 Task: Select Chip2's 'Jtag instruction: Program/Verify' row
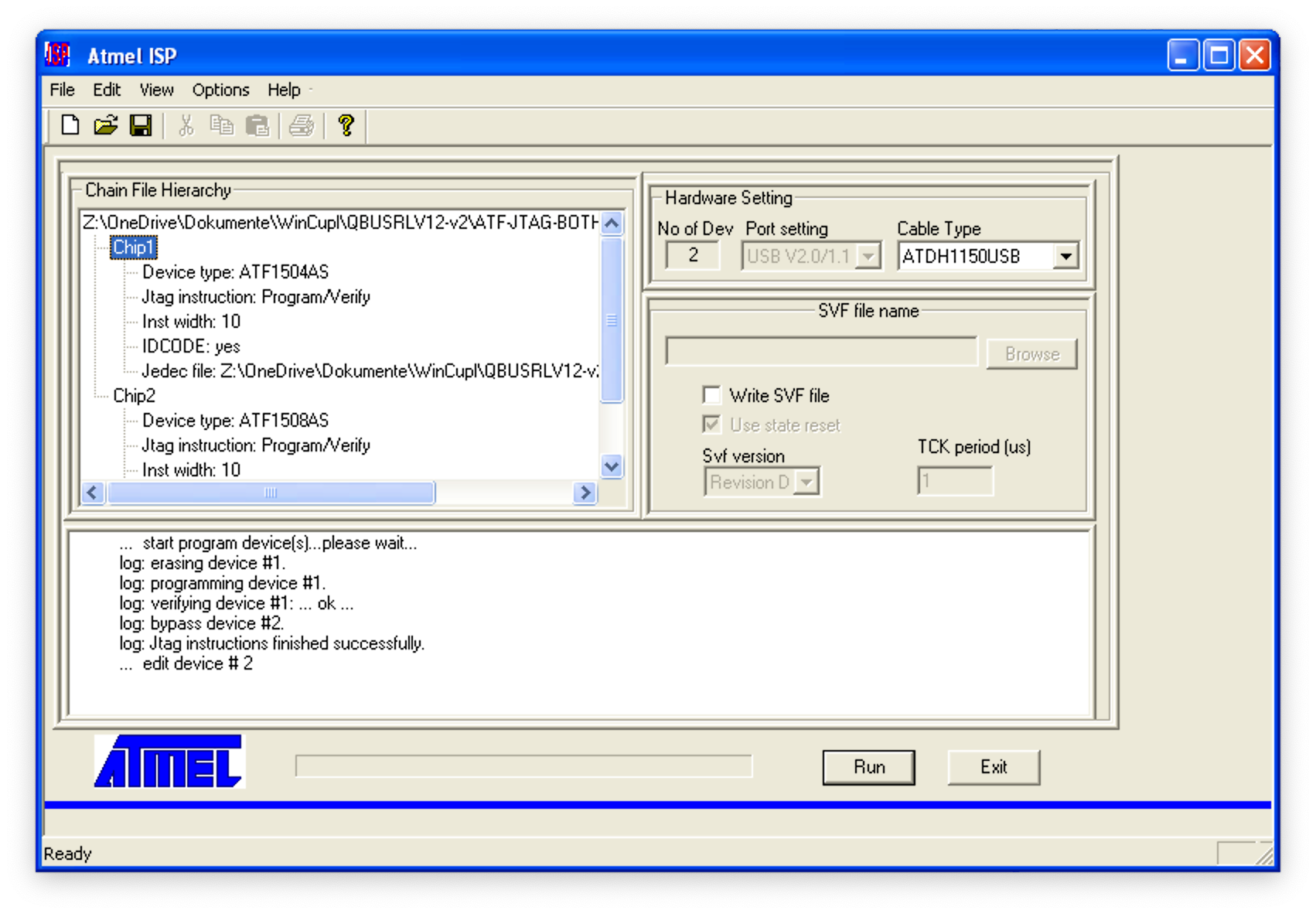pos(256,445)
